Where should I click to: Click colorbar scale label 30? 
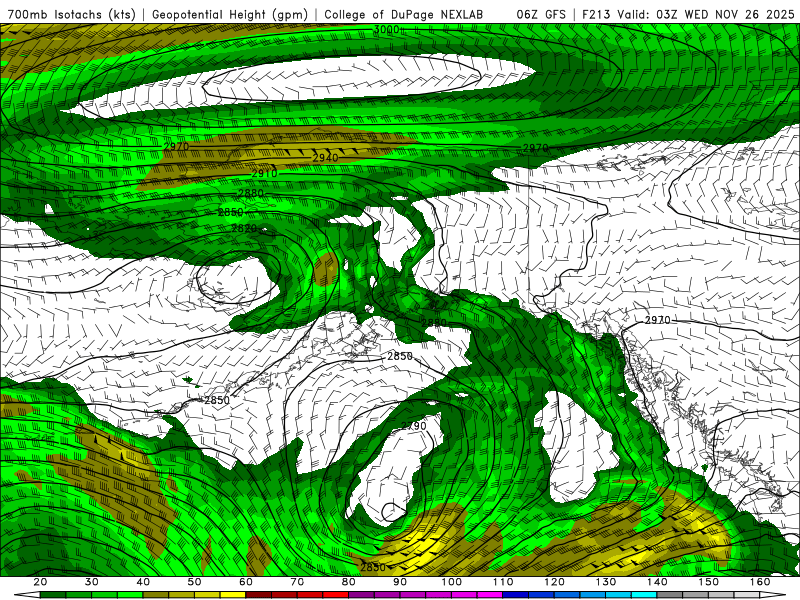[x=91, y=582]
